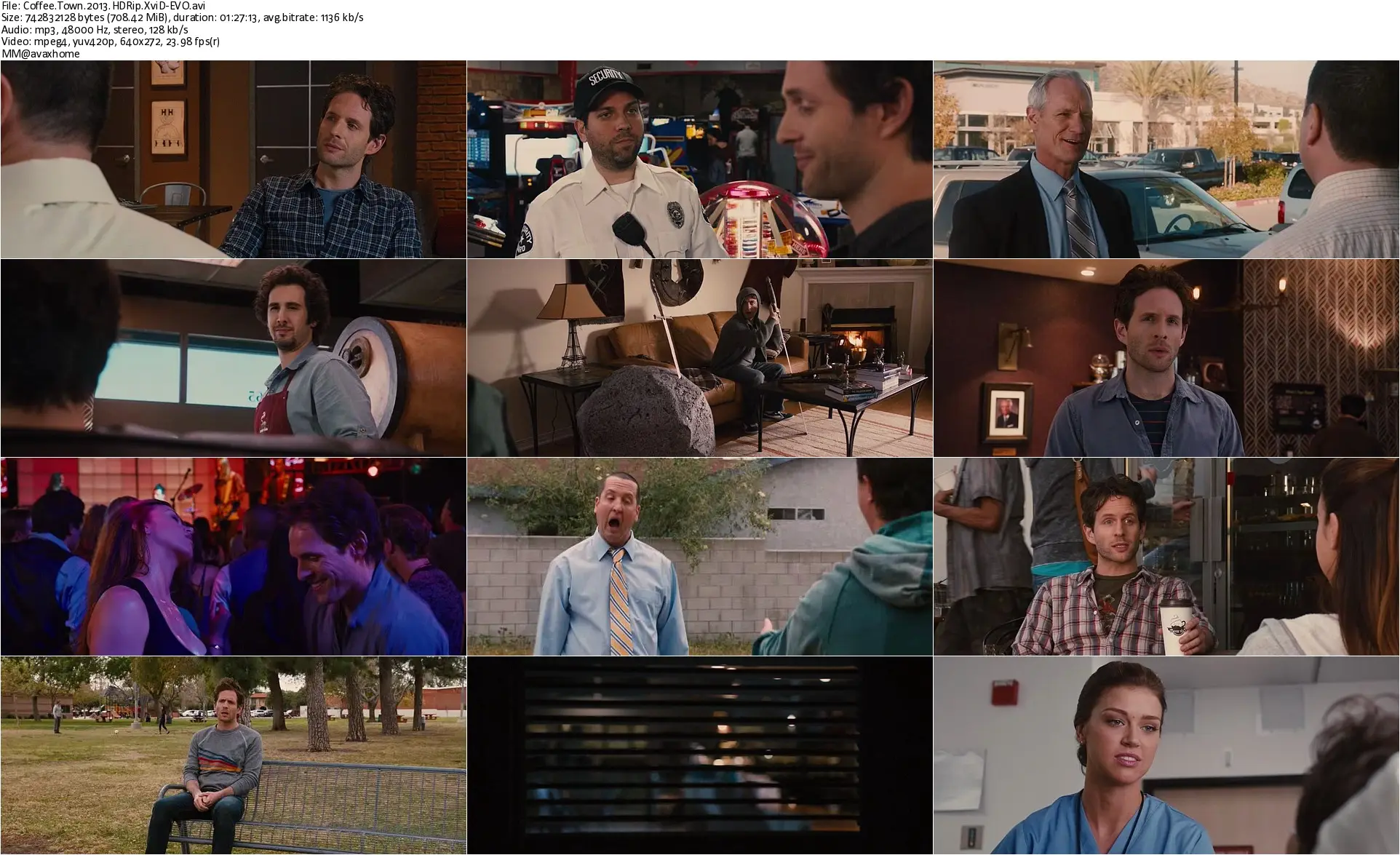Image resolution: width=1400 pixels, height=855 pixels.
Task: Select the dark window blinds frame
Action: pos(699,755)
